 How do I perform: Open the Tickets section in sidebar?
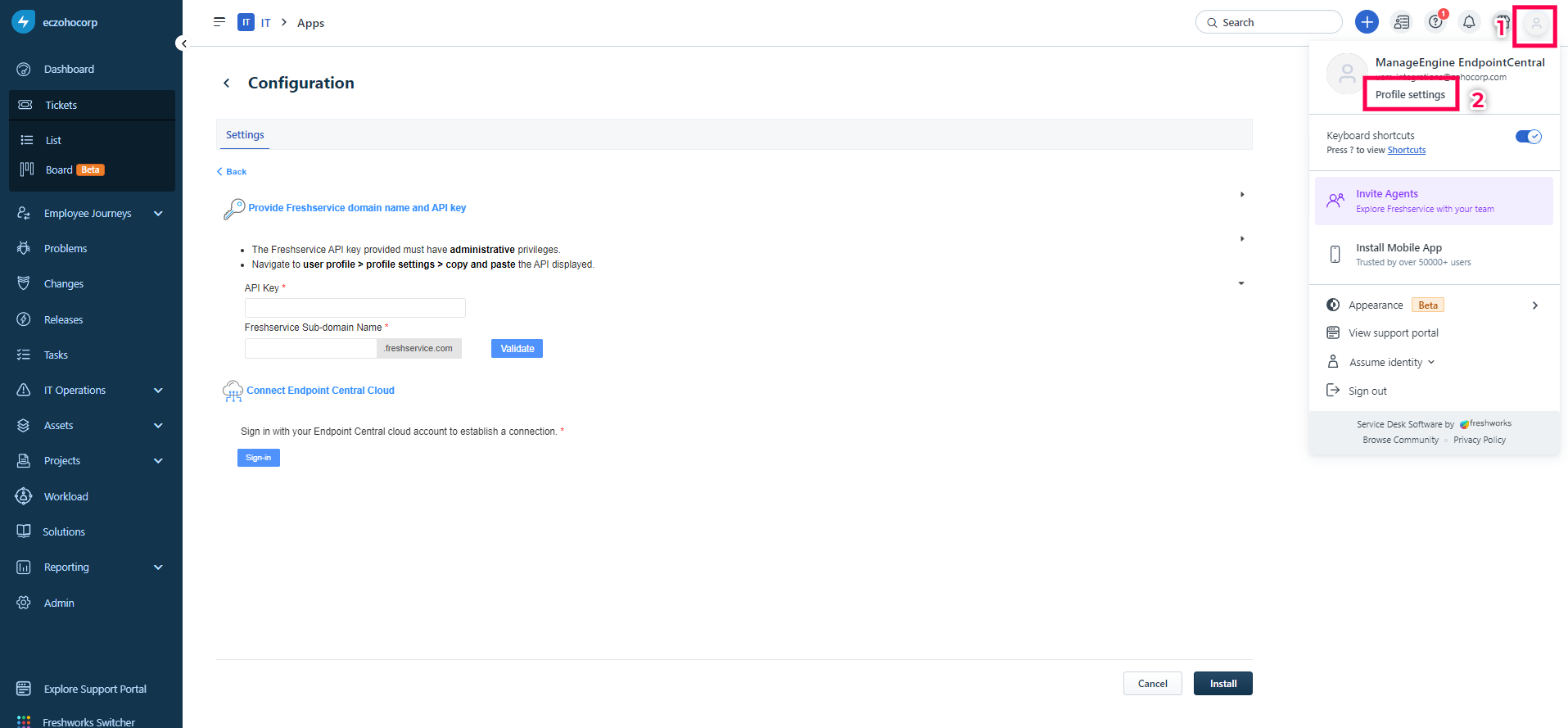pyautogui.click(x=92, y=105)
